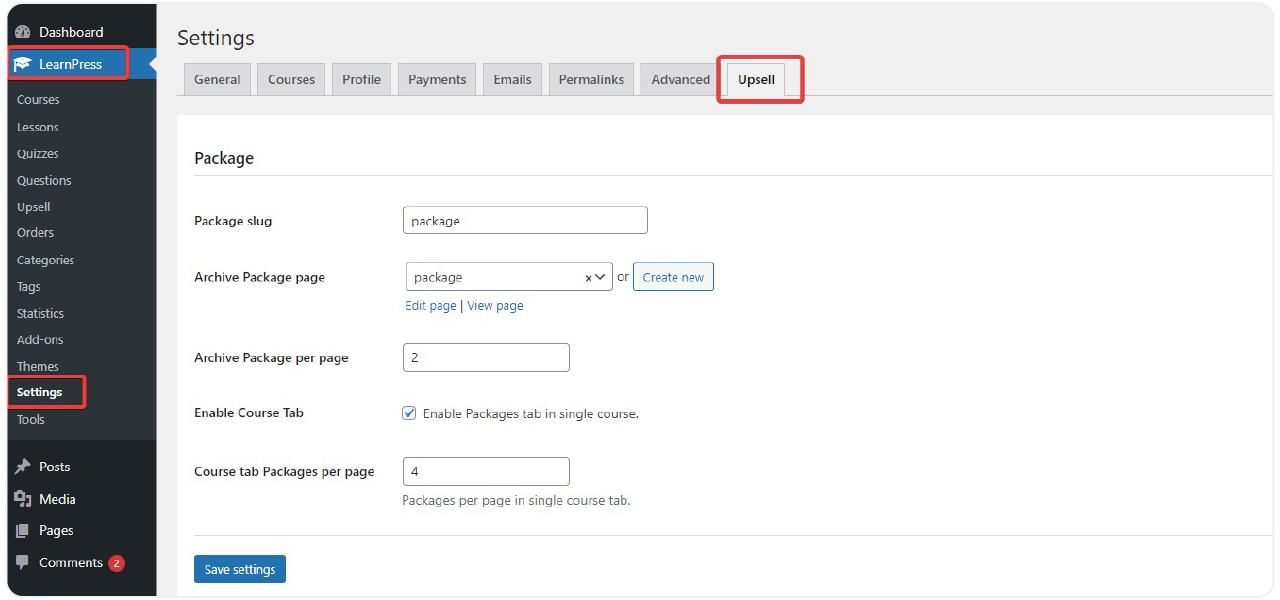Click the Archive Package per page label
This screenshot has width=1280, height=600.
coord(271,358)
